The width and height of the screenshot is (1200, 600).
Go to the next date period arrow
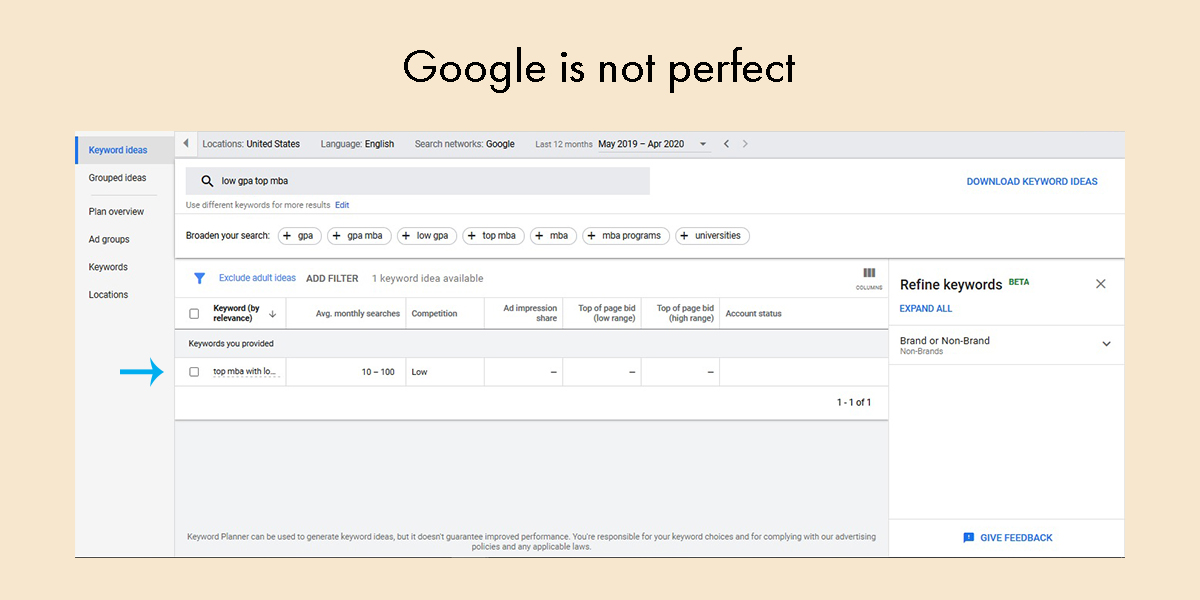745,144
